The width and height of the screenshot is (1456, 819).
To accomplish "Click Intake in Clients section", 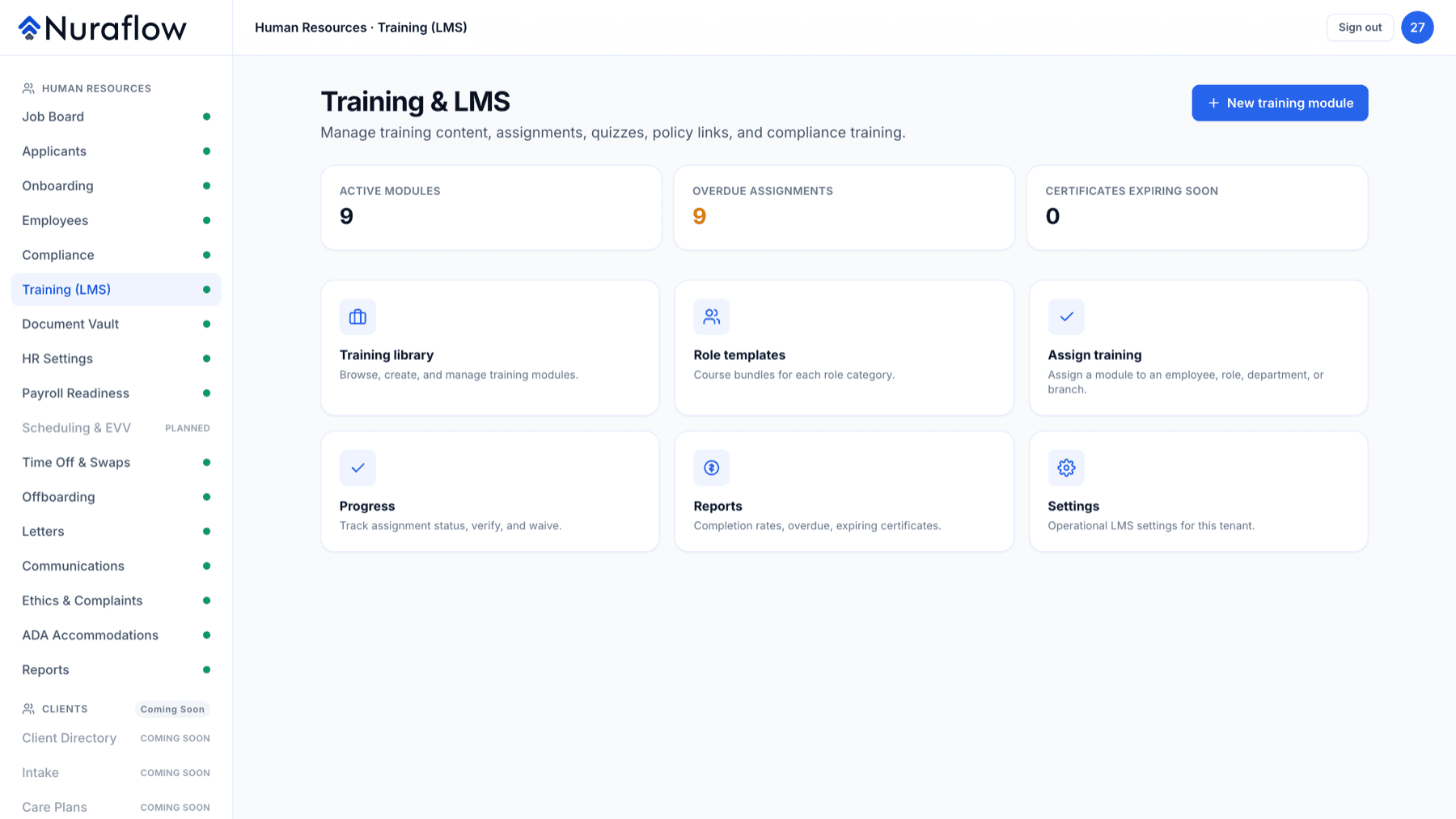I will [116, 773].
